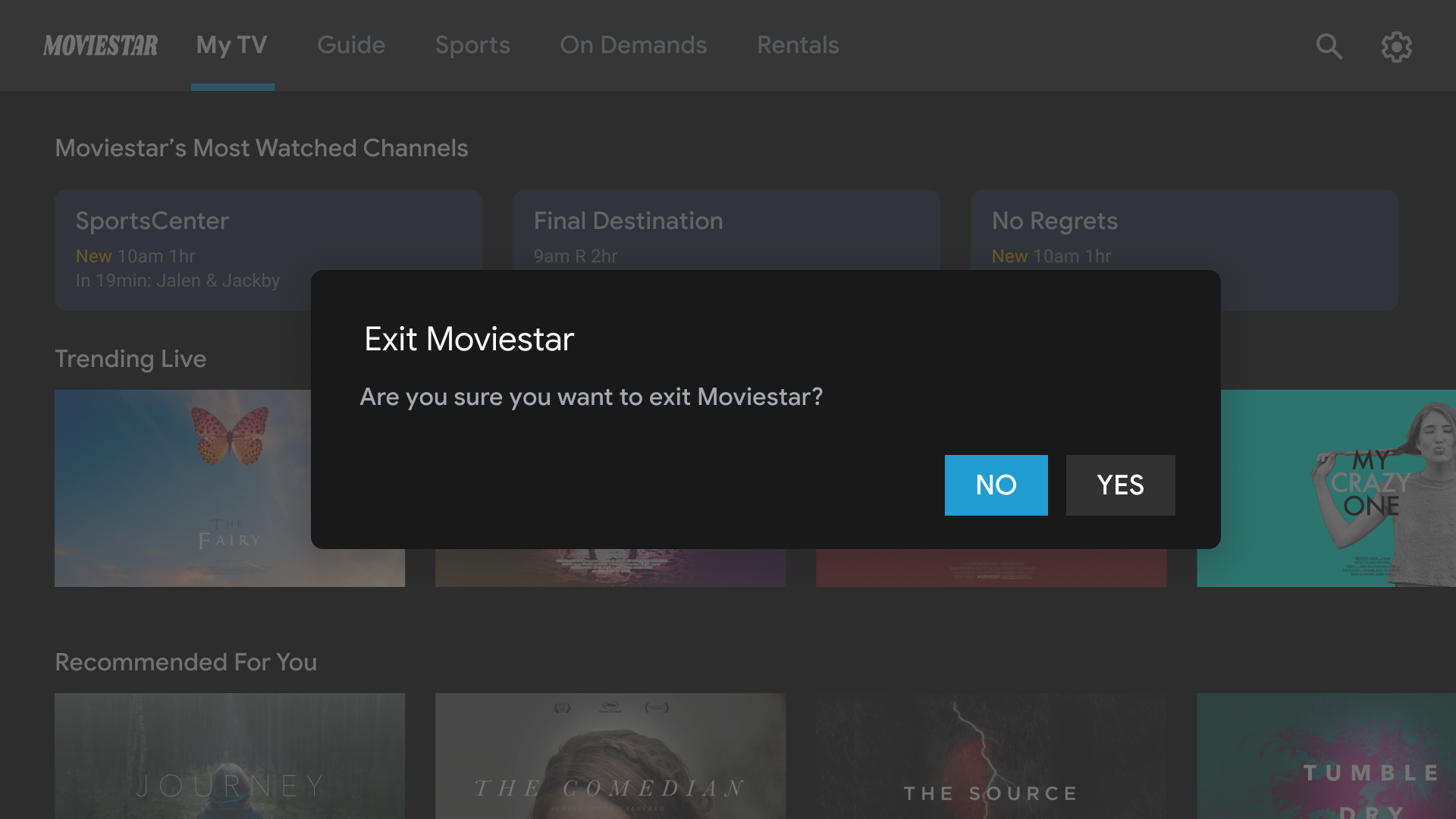Click YES to confirm exit
The width and height of the screenshot is (1456, 819).
point(1121,485)
